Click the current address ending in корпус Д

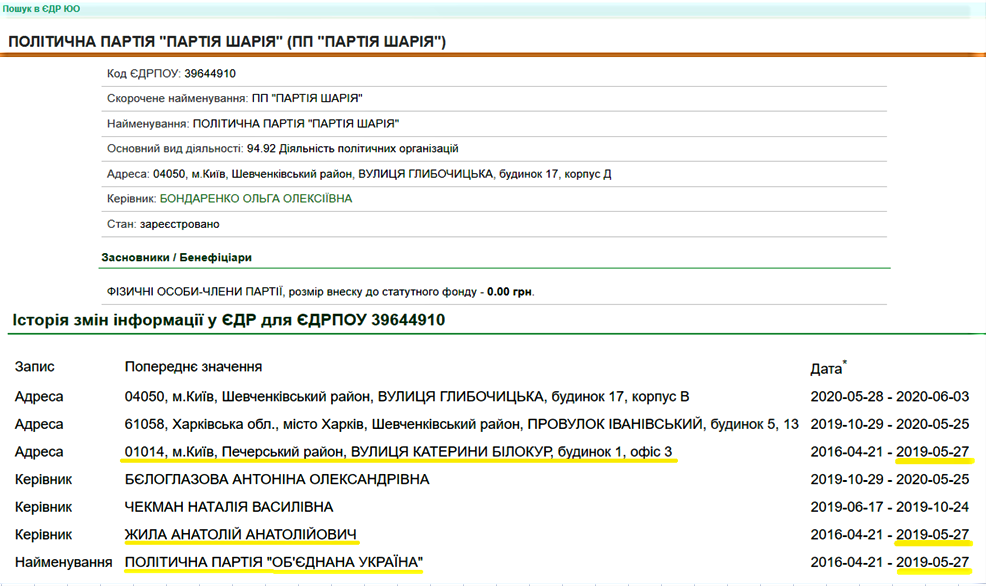(382, 174)
